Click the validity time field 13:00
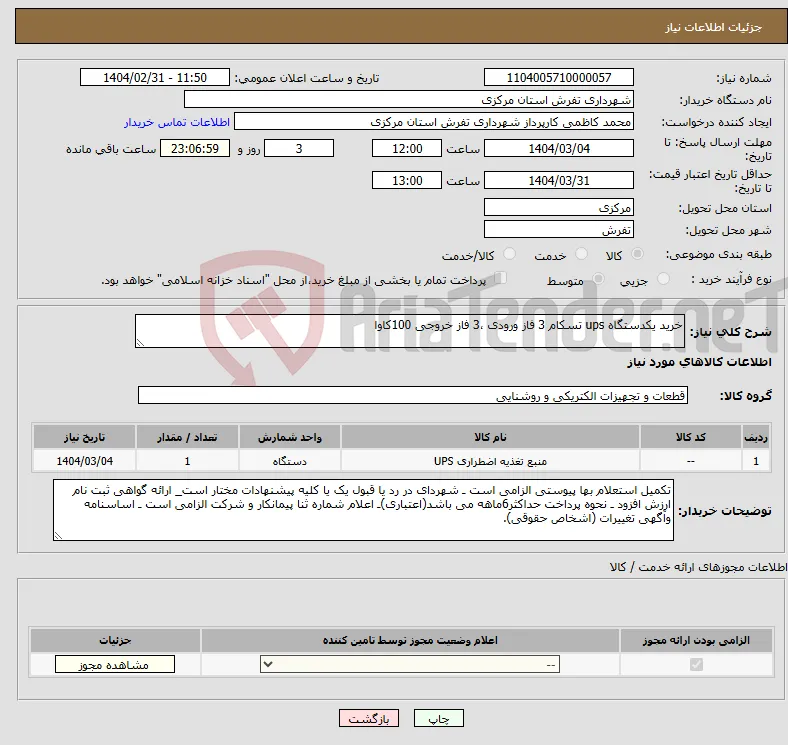The height and width of the screenshot is (745, 788). 407,180
